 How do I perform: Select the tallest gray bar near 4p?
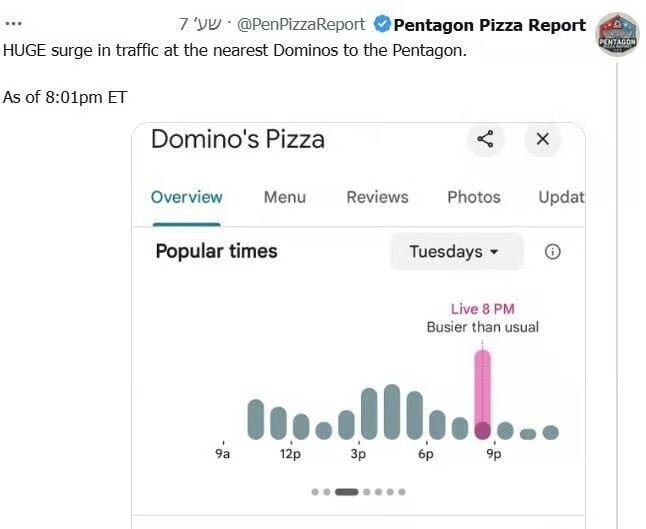[x=392, y=412]
